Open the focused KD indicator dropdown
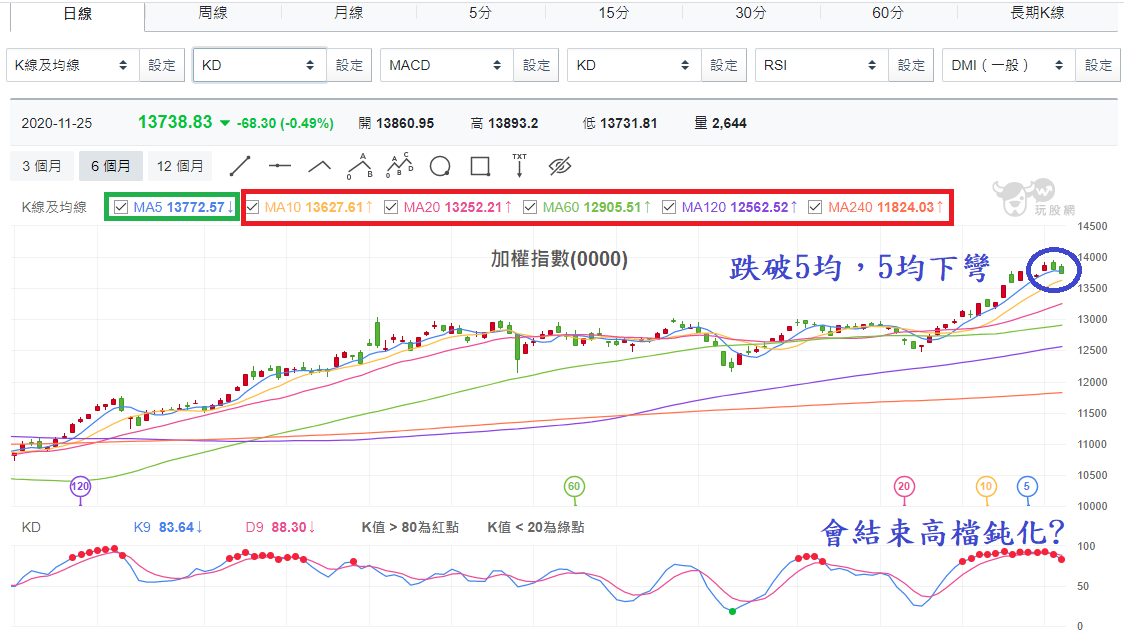Viewport: 1124px width, 631px height. click(x=259, y=65)
